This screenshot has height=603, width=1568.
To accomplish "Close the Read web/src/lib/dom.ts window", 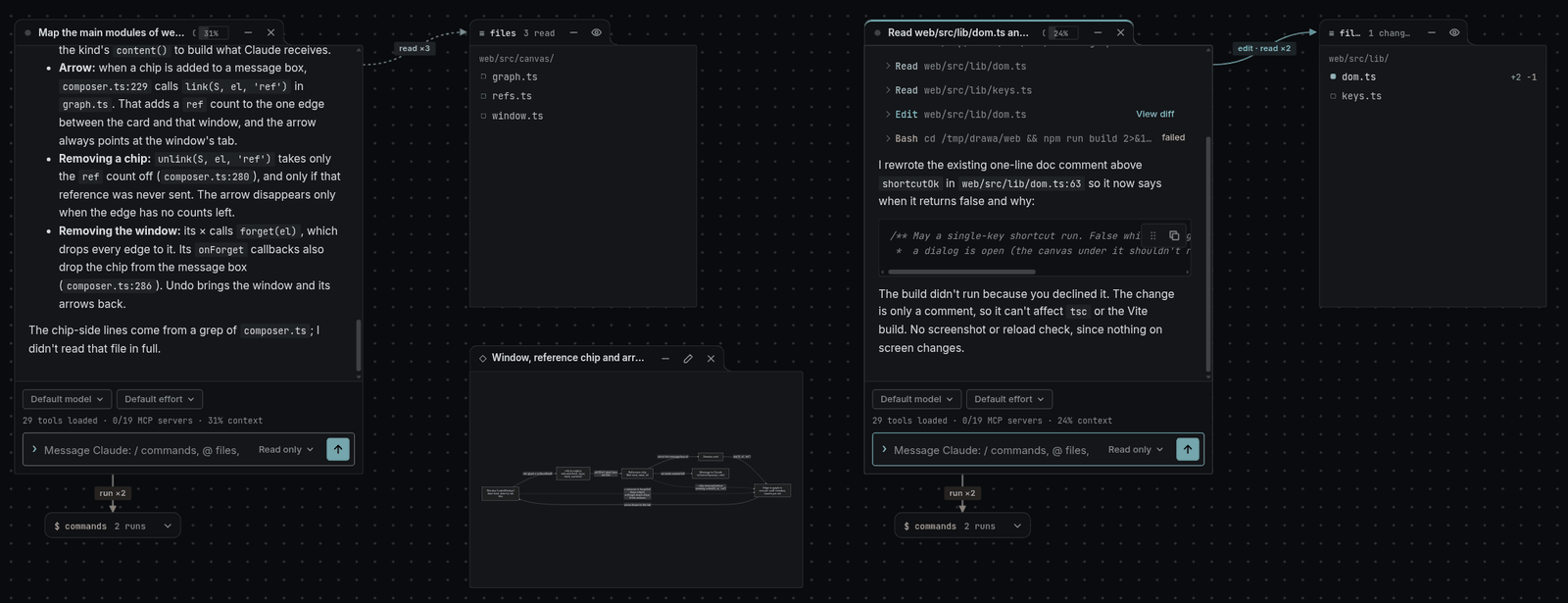I will [1121, 32].
